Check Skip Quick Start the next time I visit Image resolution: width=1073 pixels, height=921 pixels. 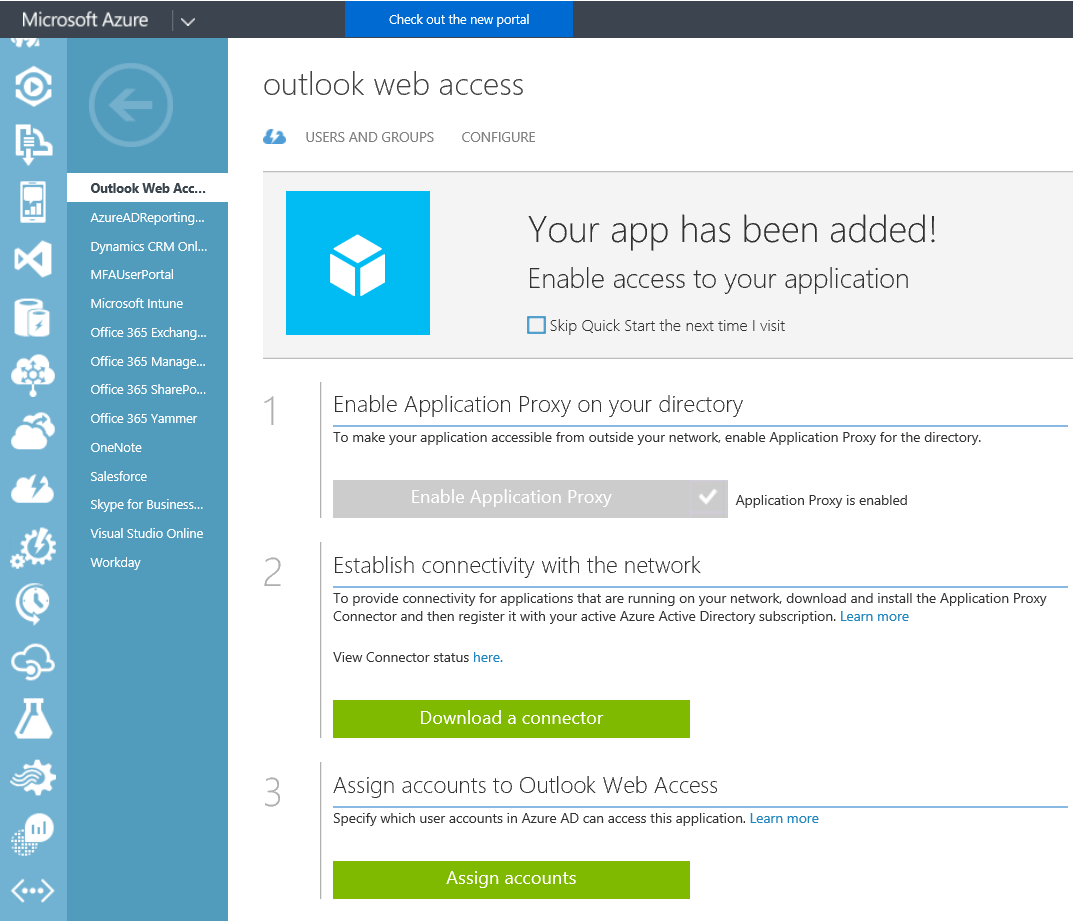point(536,325)
